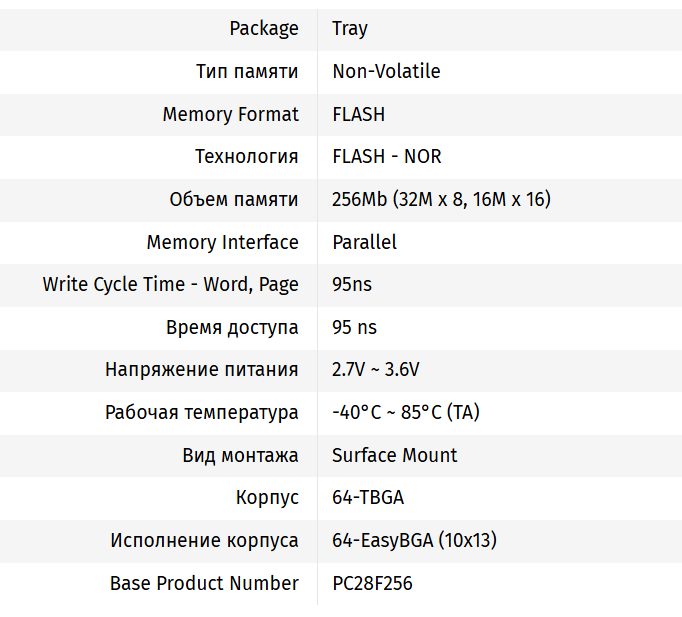Click the "Memory Interface" label

(x=222, y=242)
